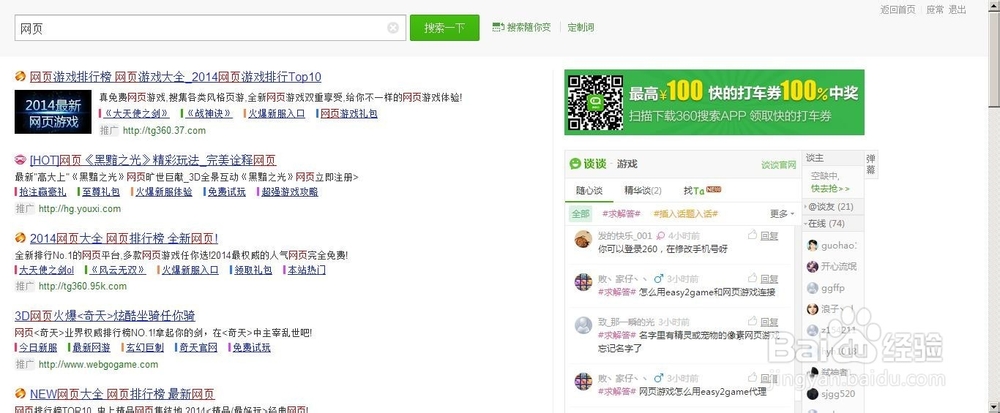Open the 《战神诀》 sublink
Image resolution: width=1000 pixels, height=413 pixels.
tap(209, 113)
